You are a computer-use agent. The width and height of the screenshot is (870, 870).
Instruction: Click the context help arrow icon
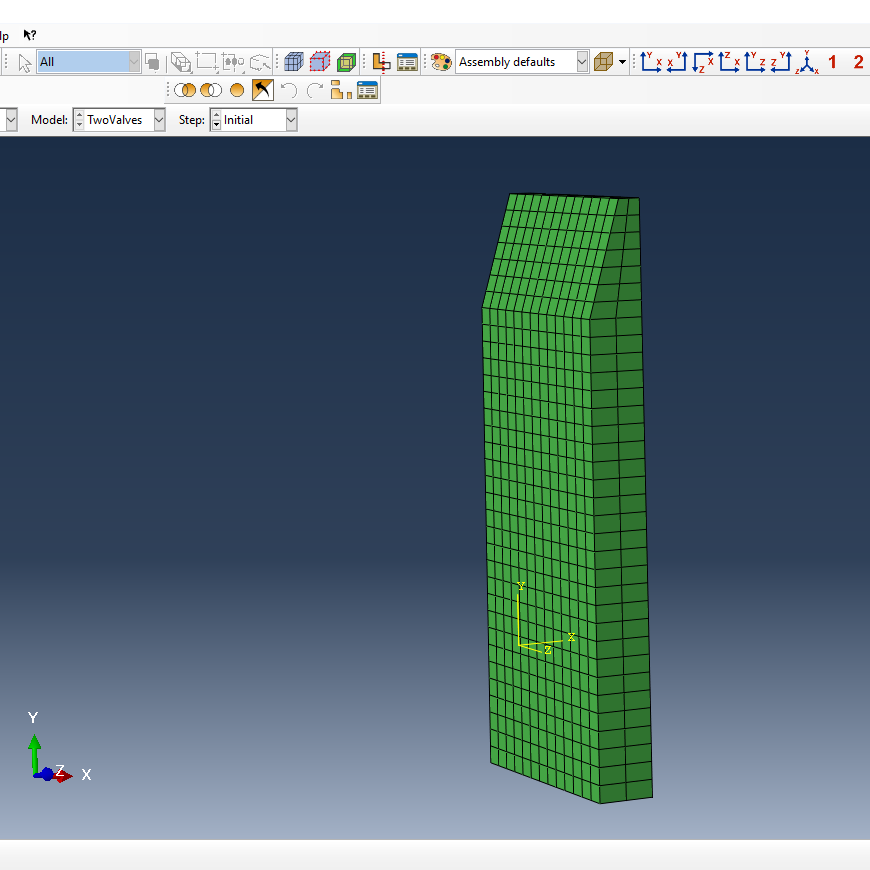pos(30,35)
